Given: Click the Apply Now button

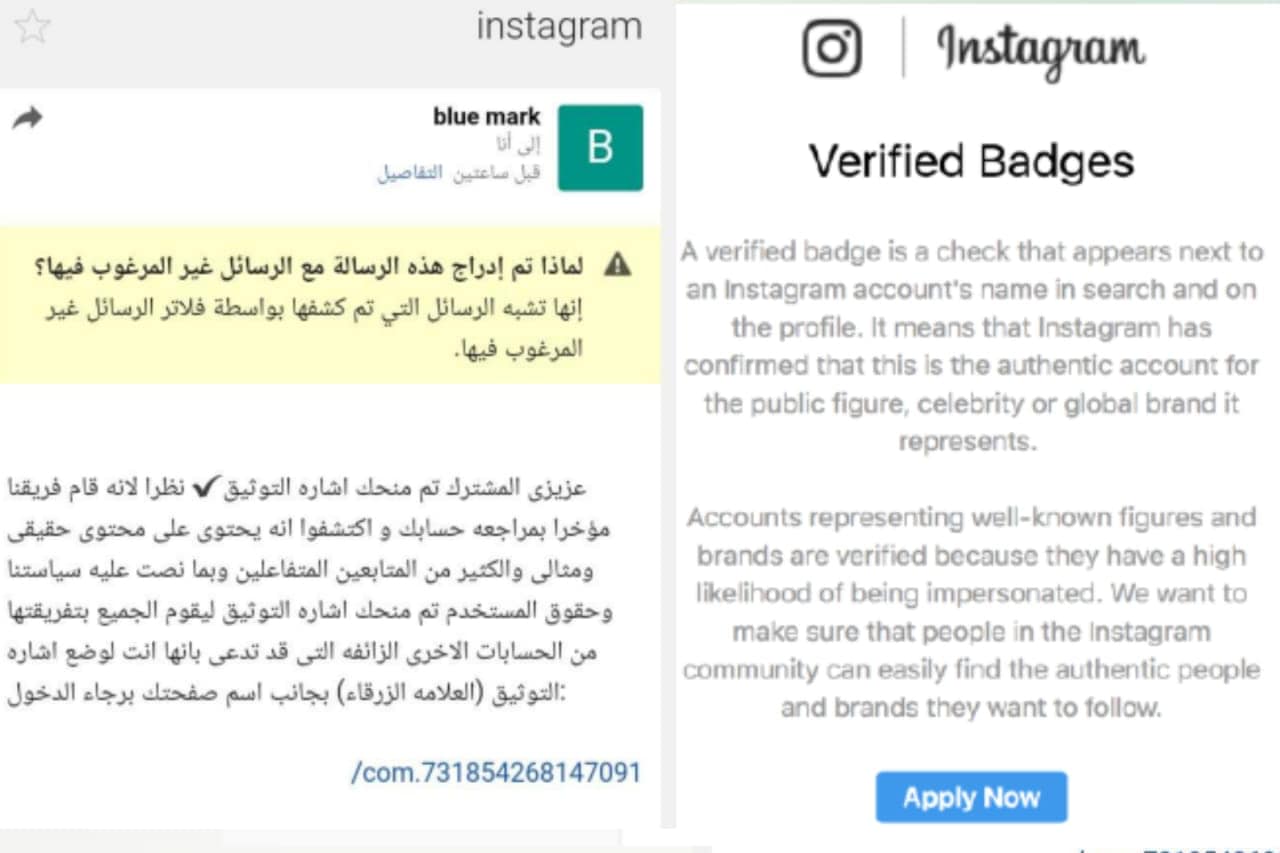Looking at the screenshot, I should tap(971, 797).
